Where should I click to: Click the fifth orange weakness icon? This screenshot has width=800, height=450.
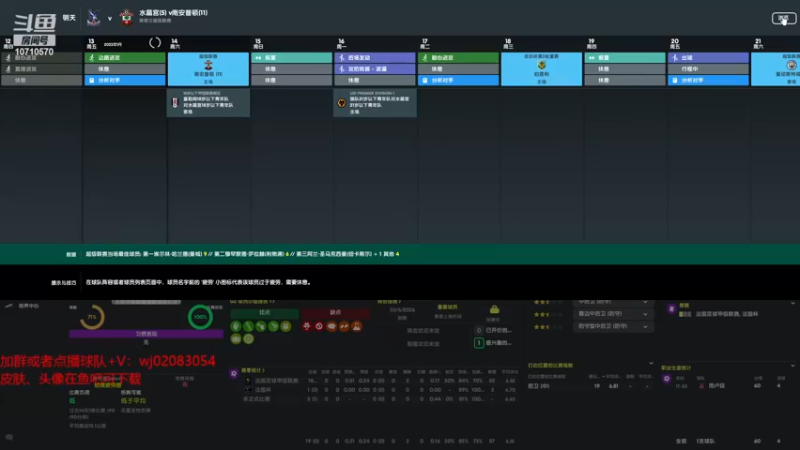357,326
